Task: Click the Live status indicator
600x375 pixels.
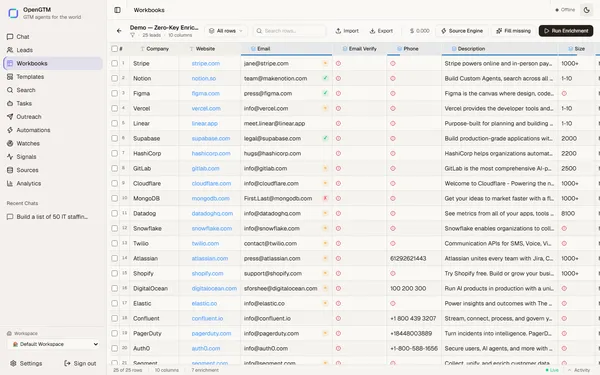Action: [x=552, y=370]
